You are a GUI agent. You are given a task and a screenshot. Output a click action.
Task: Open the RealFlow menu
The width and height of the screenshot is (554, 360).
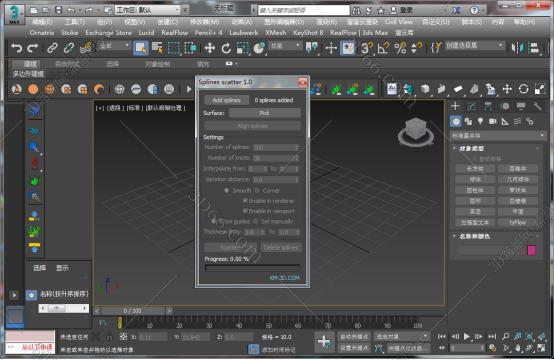coord(175,33)
